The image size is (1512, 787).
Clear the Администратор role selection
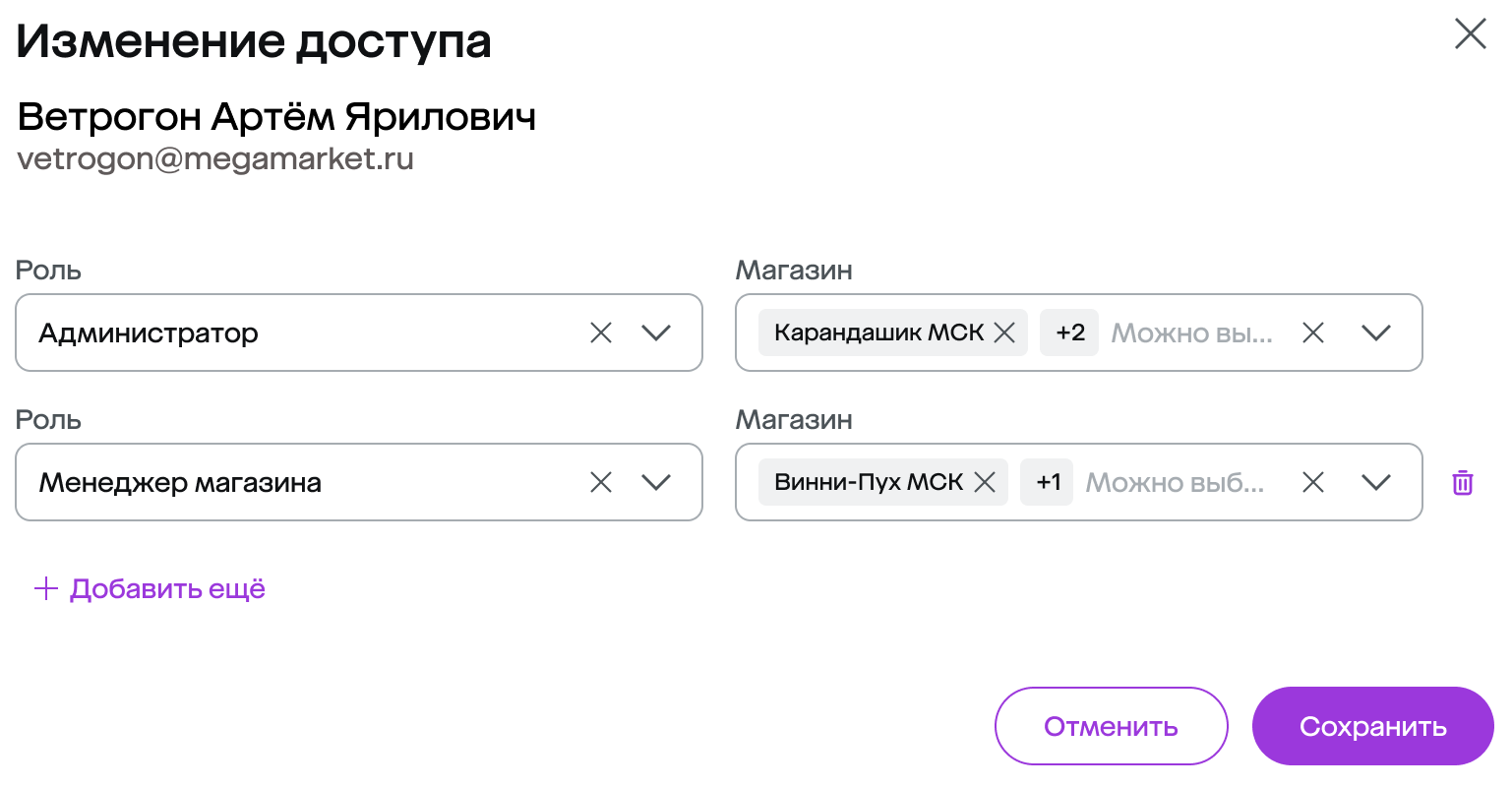(601, 333)
